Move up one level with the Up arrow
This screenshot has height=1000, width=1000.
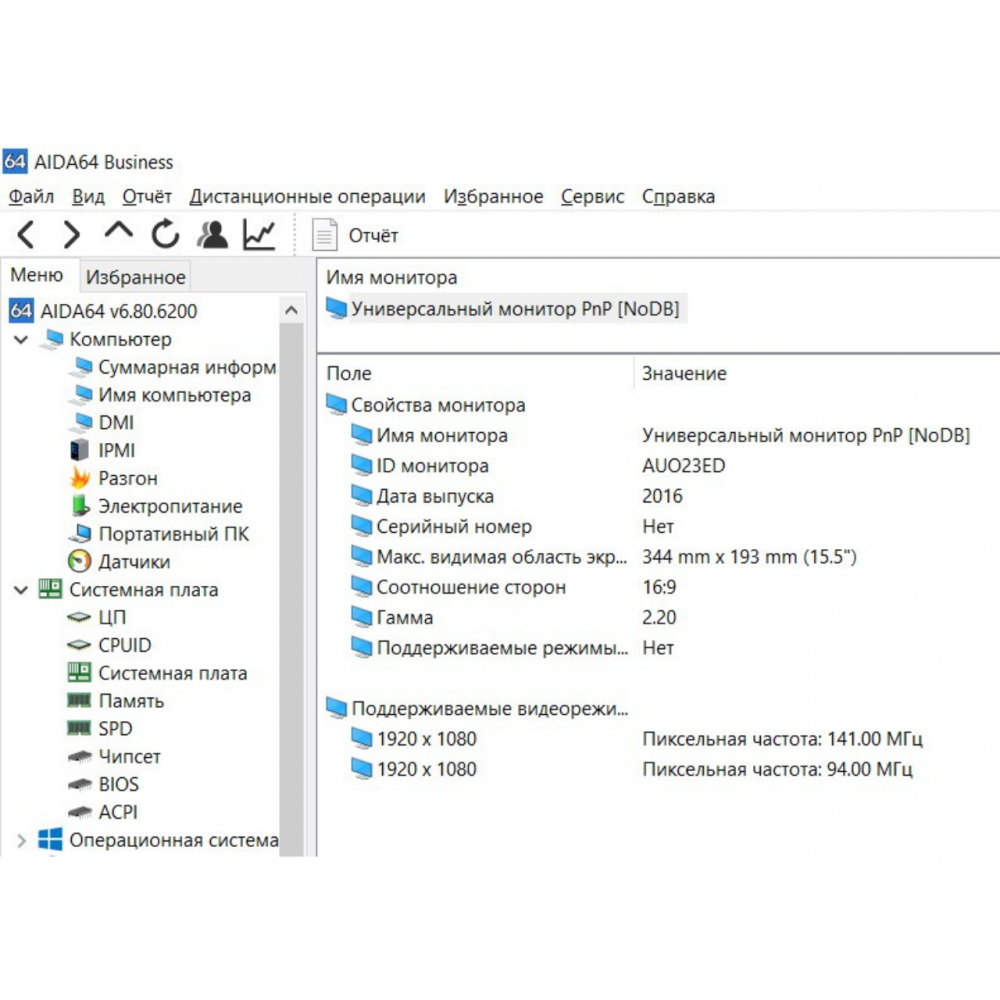point(119,231)
